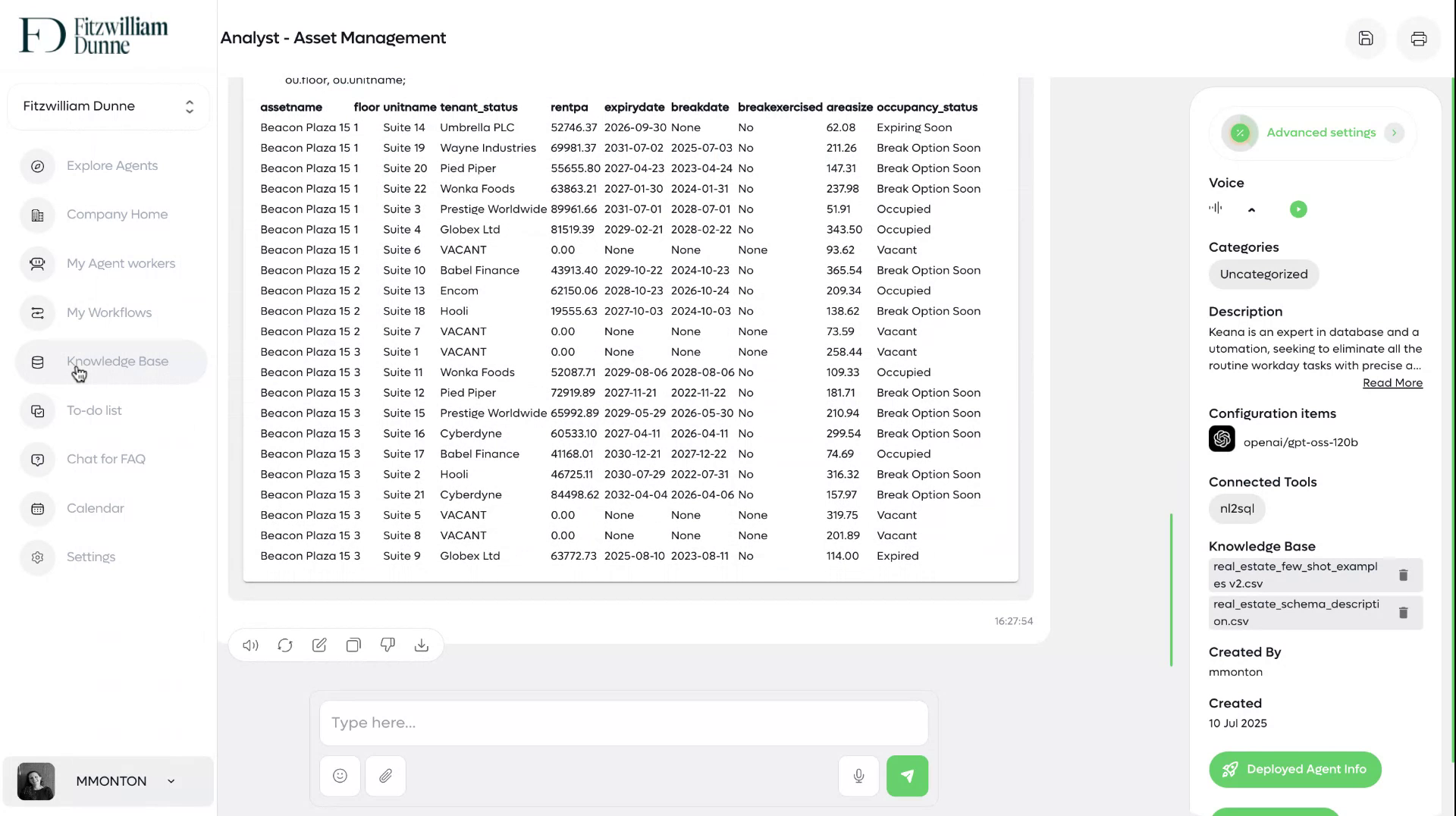The width and height of the screenshot is (1456, 816).
Task: Delete real_estate_schema_description.csv file
Action: (x=1403, y=613)
